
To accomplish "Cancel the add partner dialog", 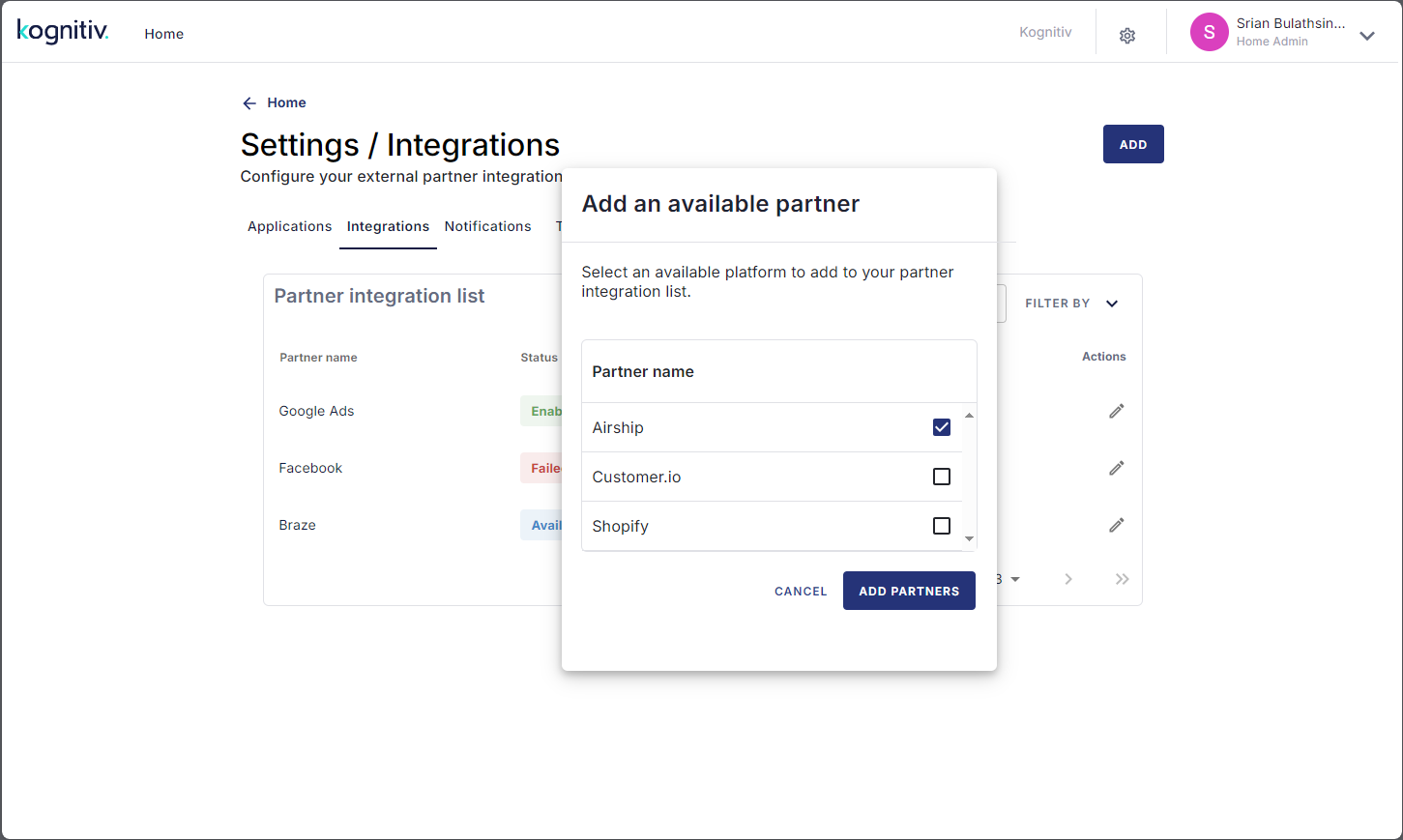I will point(801,591).
